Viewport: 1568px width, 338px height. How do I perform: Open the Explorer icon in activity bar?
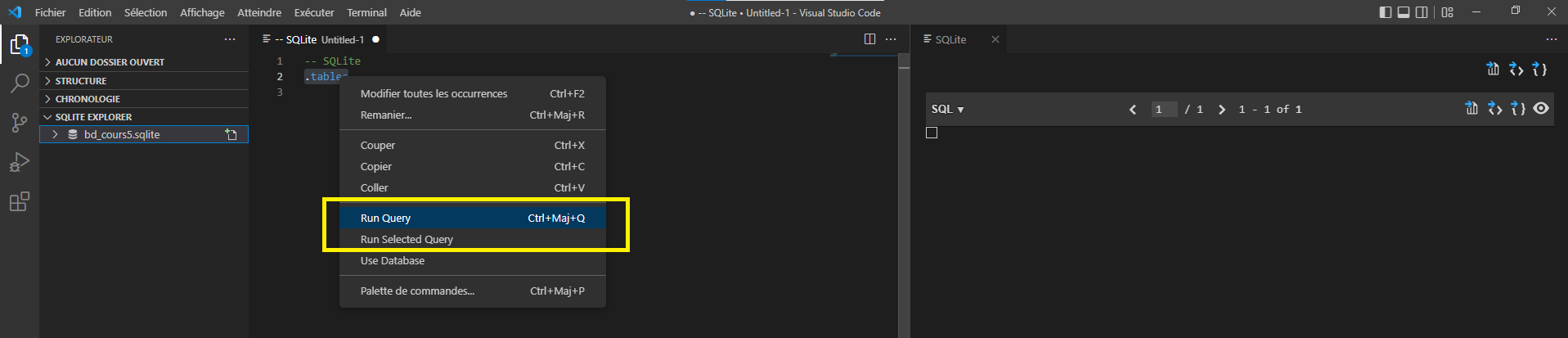pos(20,44)
